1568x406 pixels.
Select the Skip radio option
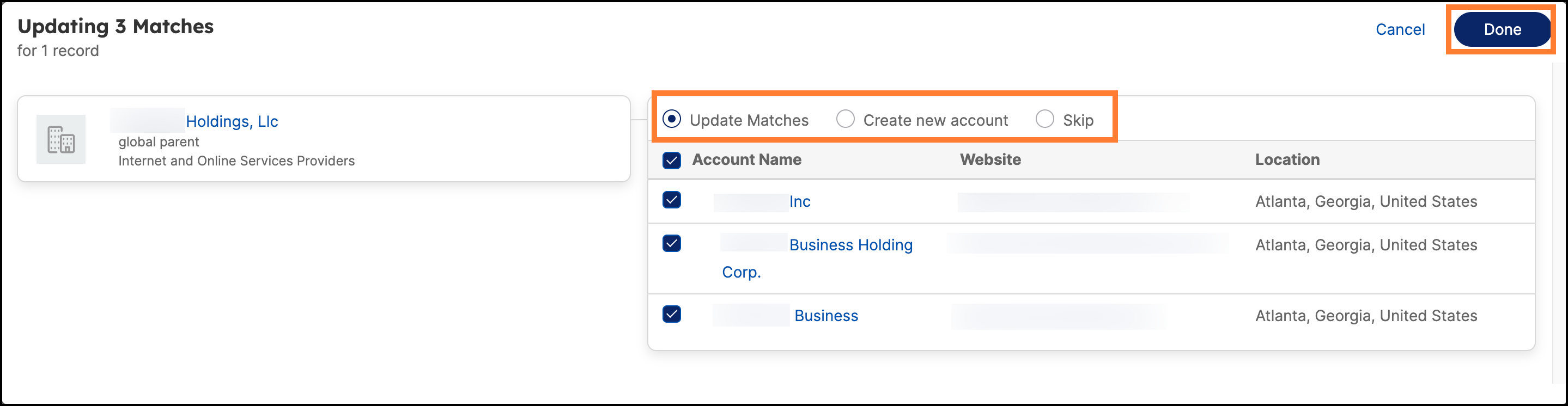click(1045, 119)
